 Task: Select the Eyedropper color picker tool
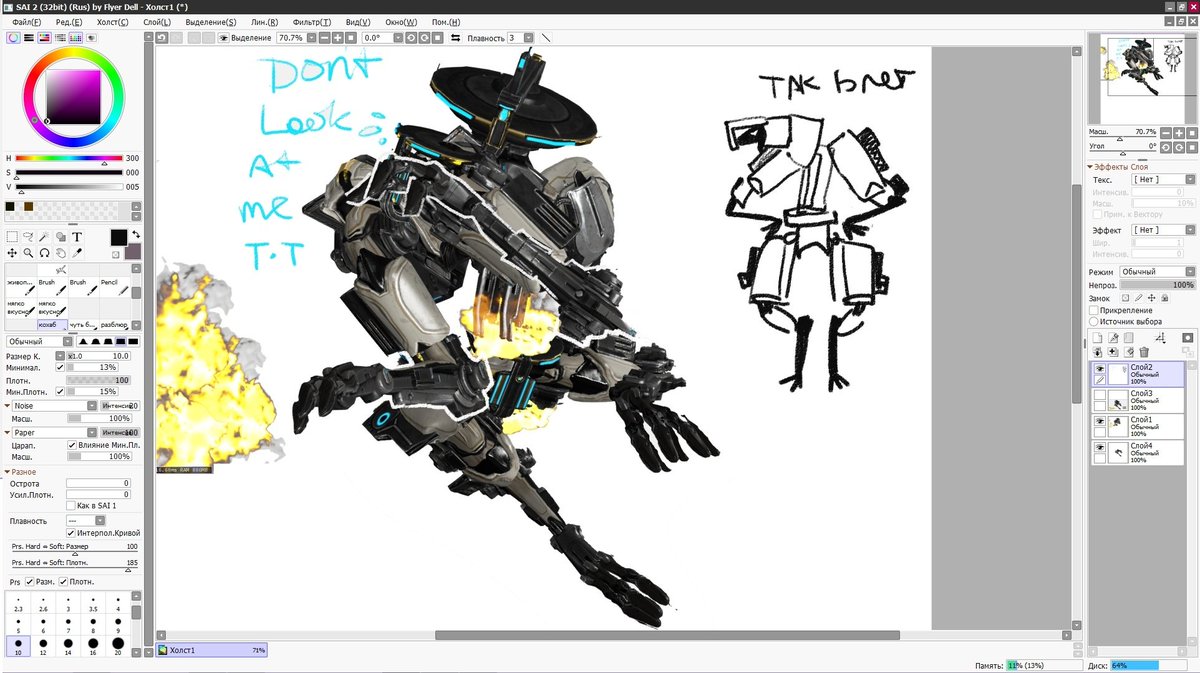pos(77,253)
